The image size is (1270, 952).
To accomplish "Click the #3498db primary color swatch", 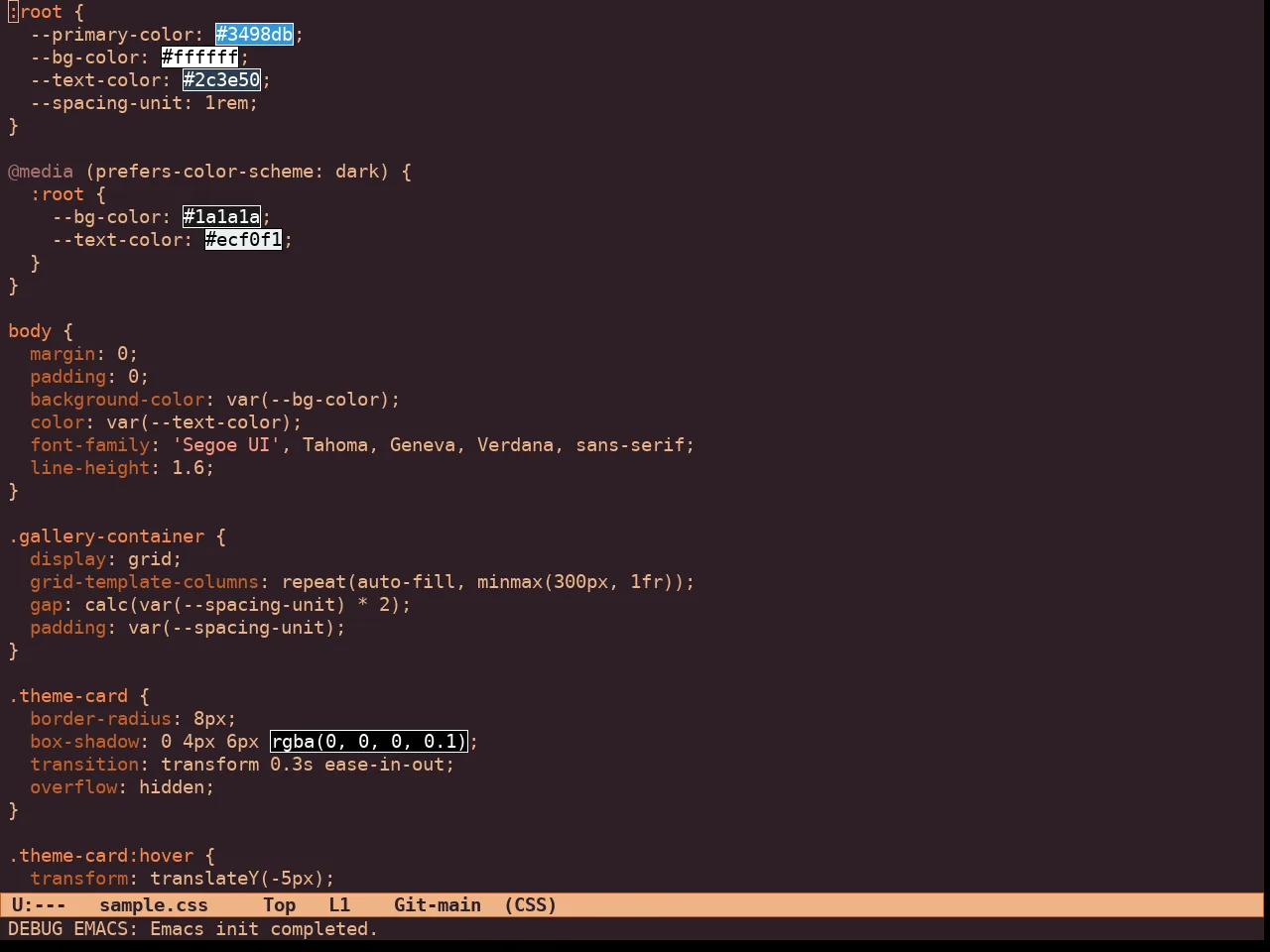I will pyautogui.click(x=255, y=34).
